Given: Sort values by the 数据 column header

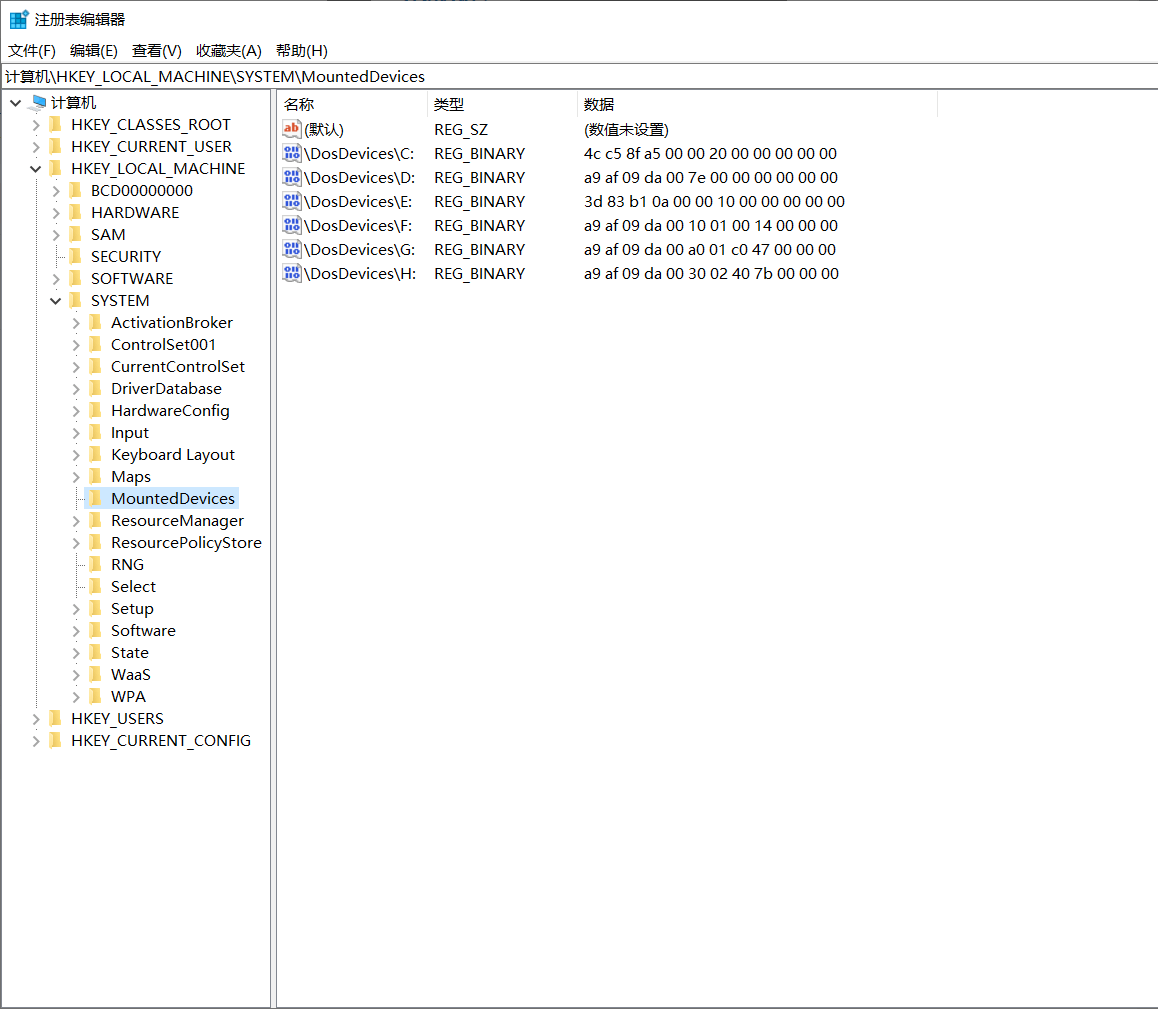Looking at the screenshot, I should [x=757, y=104].
